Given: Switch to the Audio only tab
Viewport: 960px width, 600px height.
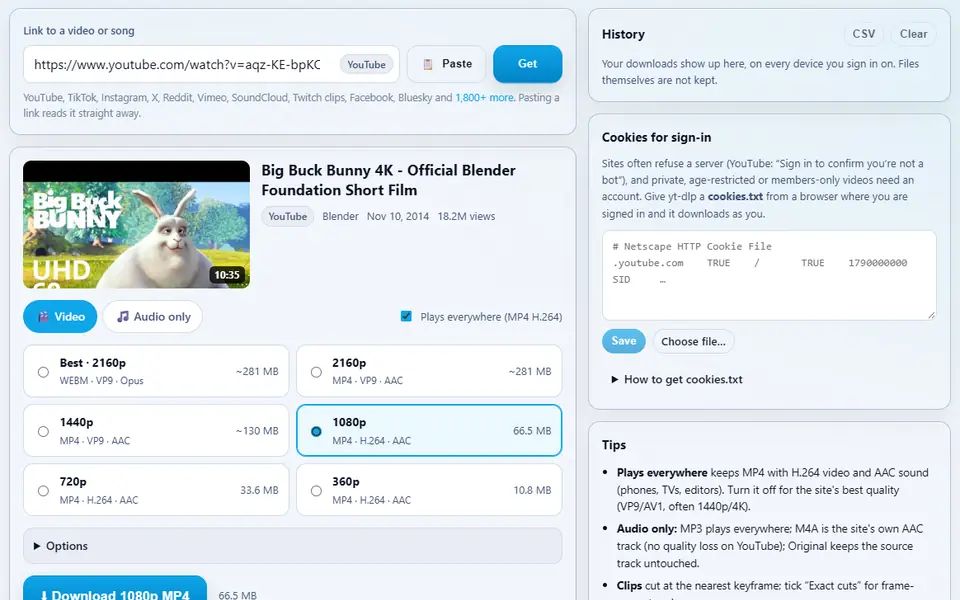Looking at the screenshot, I should [152, 317].
